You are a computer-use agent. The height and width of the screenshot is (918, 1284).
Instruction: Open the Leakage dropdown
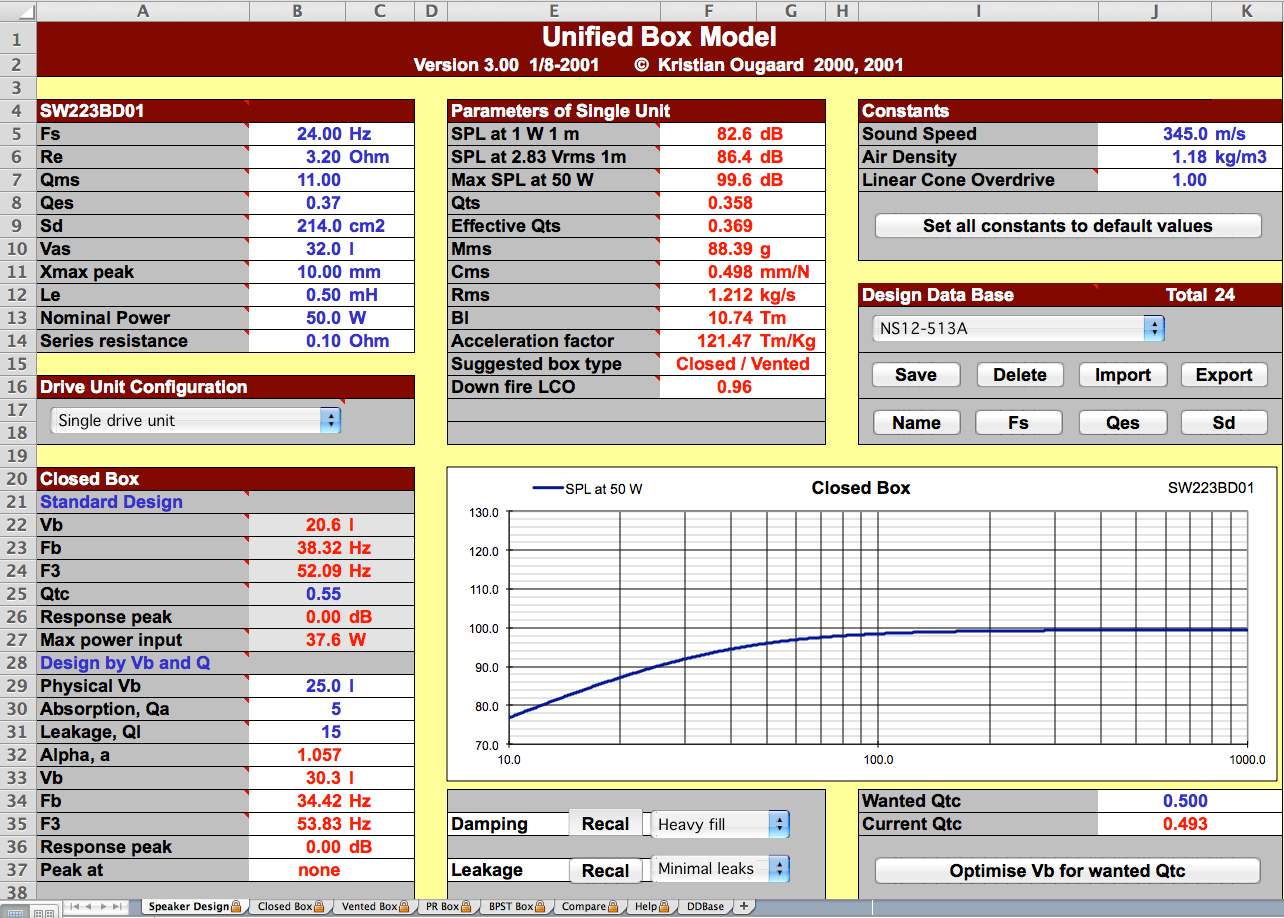[x=721, y=869]
